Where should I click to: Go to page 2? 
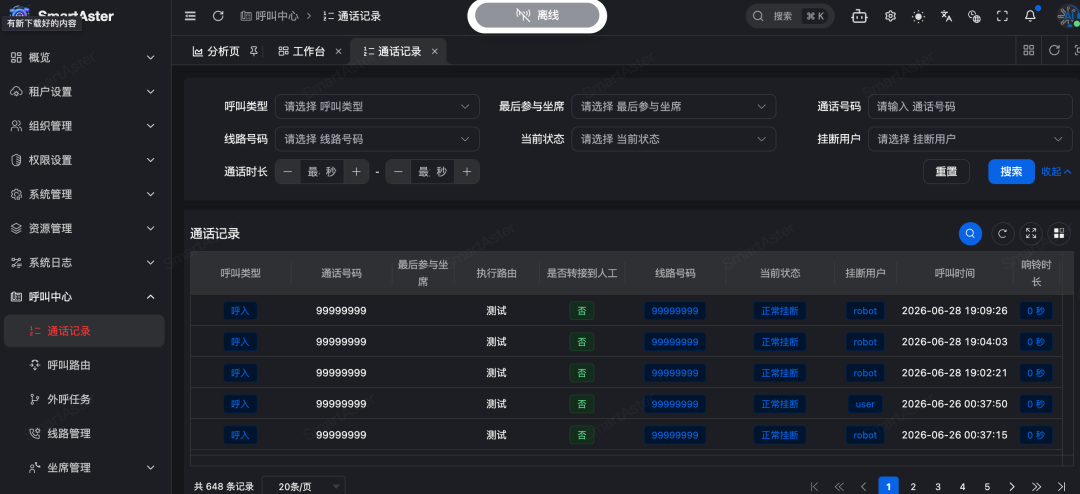913,486
